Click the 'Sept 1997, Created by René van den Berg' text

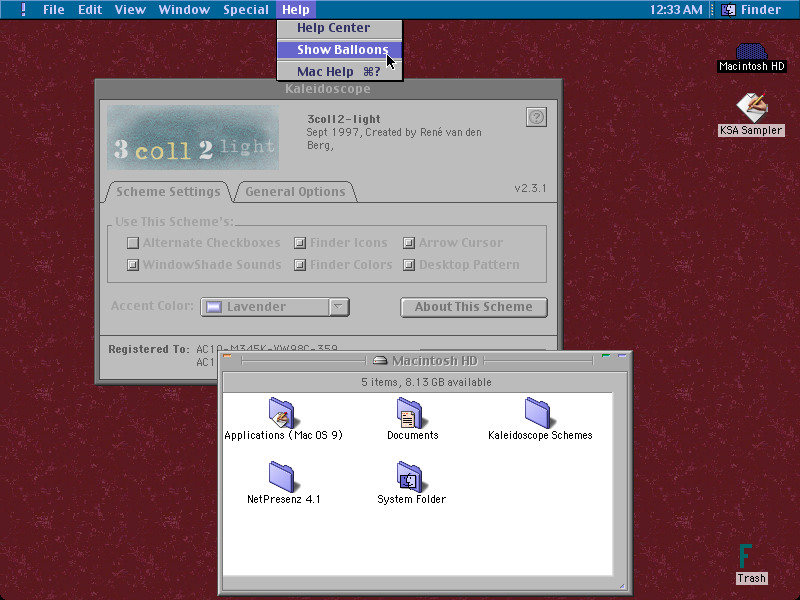click(393, 139)
